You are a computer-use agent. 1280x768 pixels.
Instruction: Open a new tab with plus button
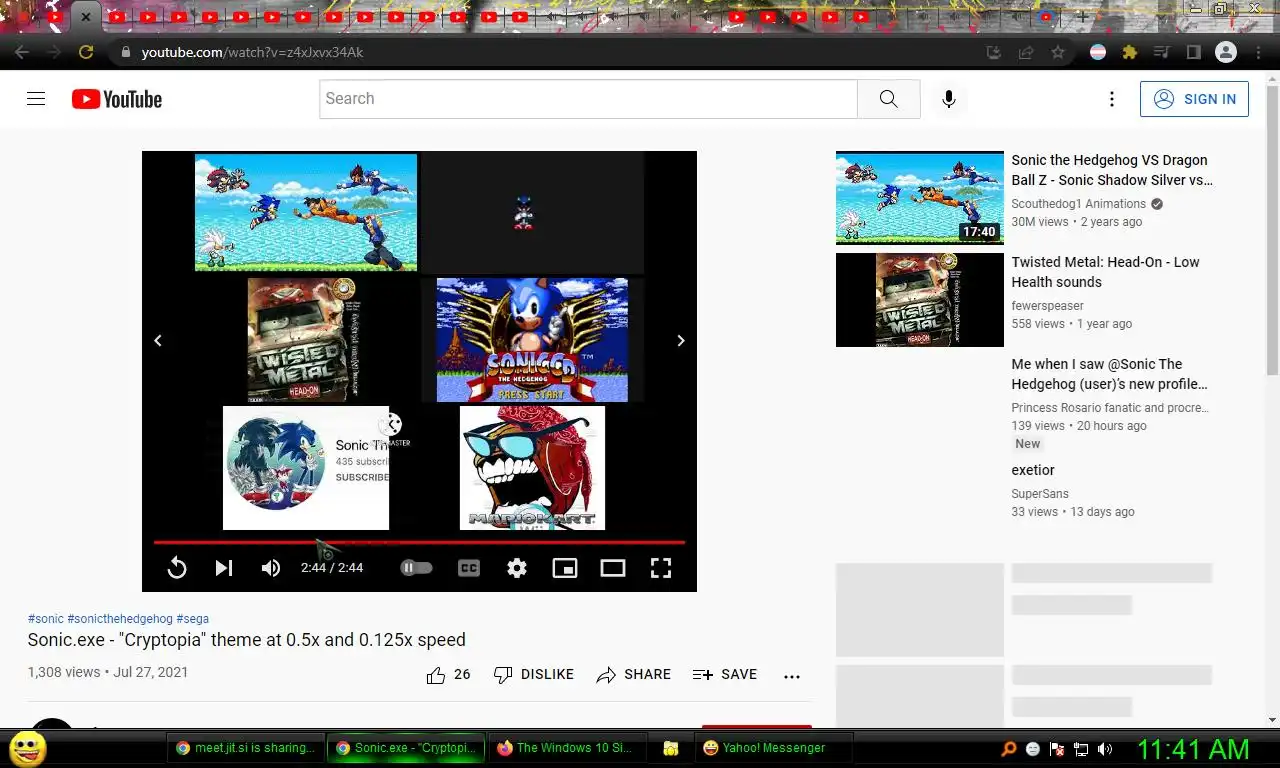click(x=1082, y=17)
